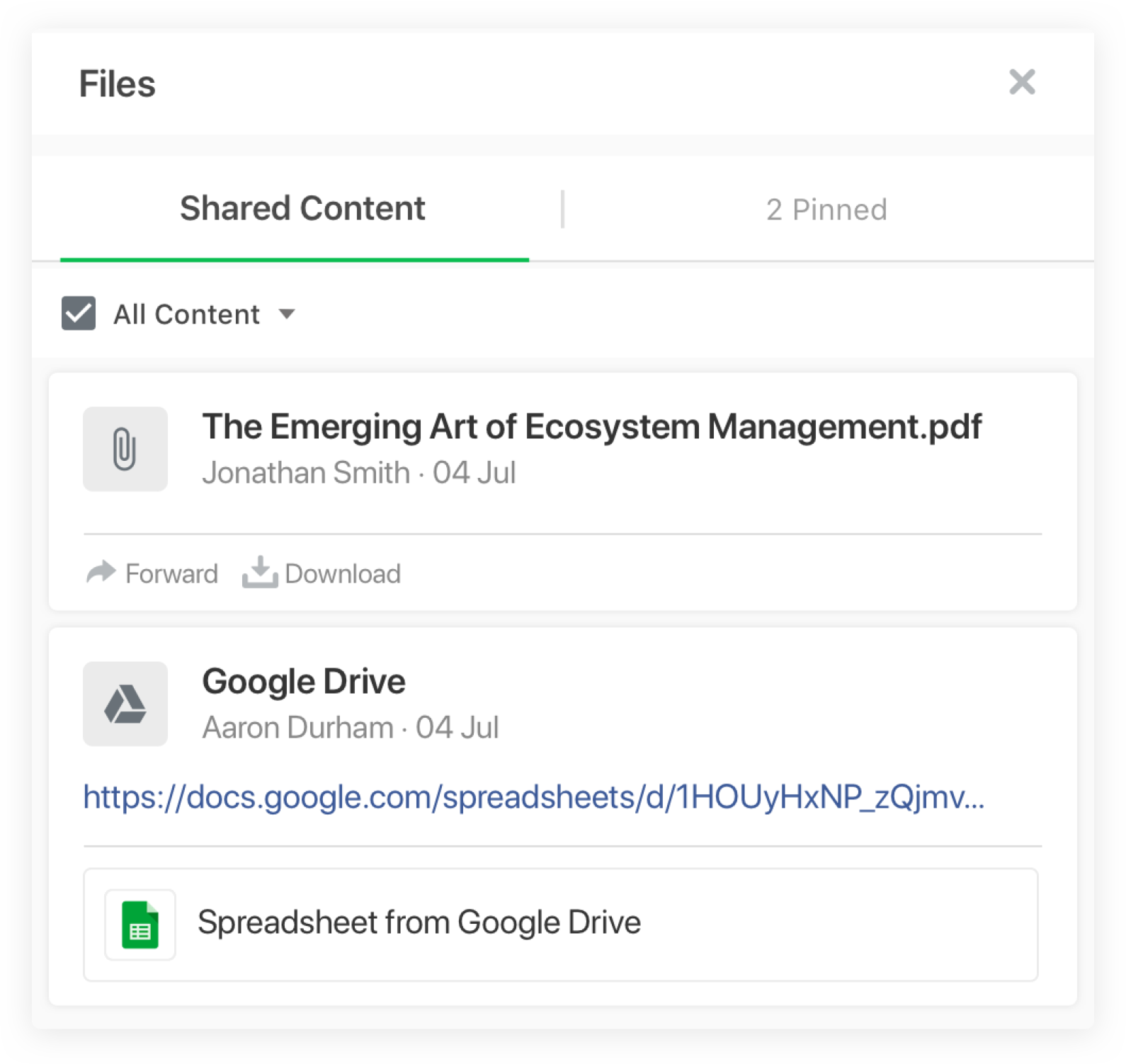The image size is (1126, 1064).
Task: Click the Forward arrow icon
Action: click(101, 572)
